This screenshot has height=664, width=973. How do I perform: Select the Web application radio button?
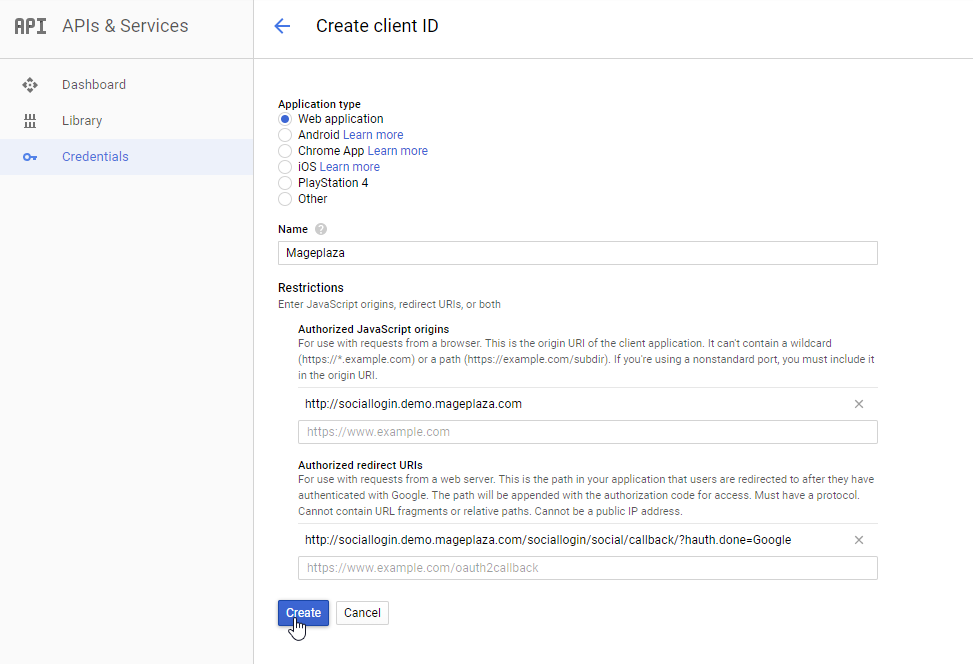pos(285,119)
